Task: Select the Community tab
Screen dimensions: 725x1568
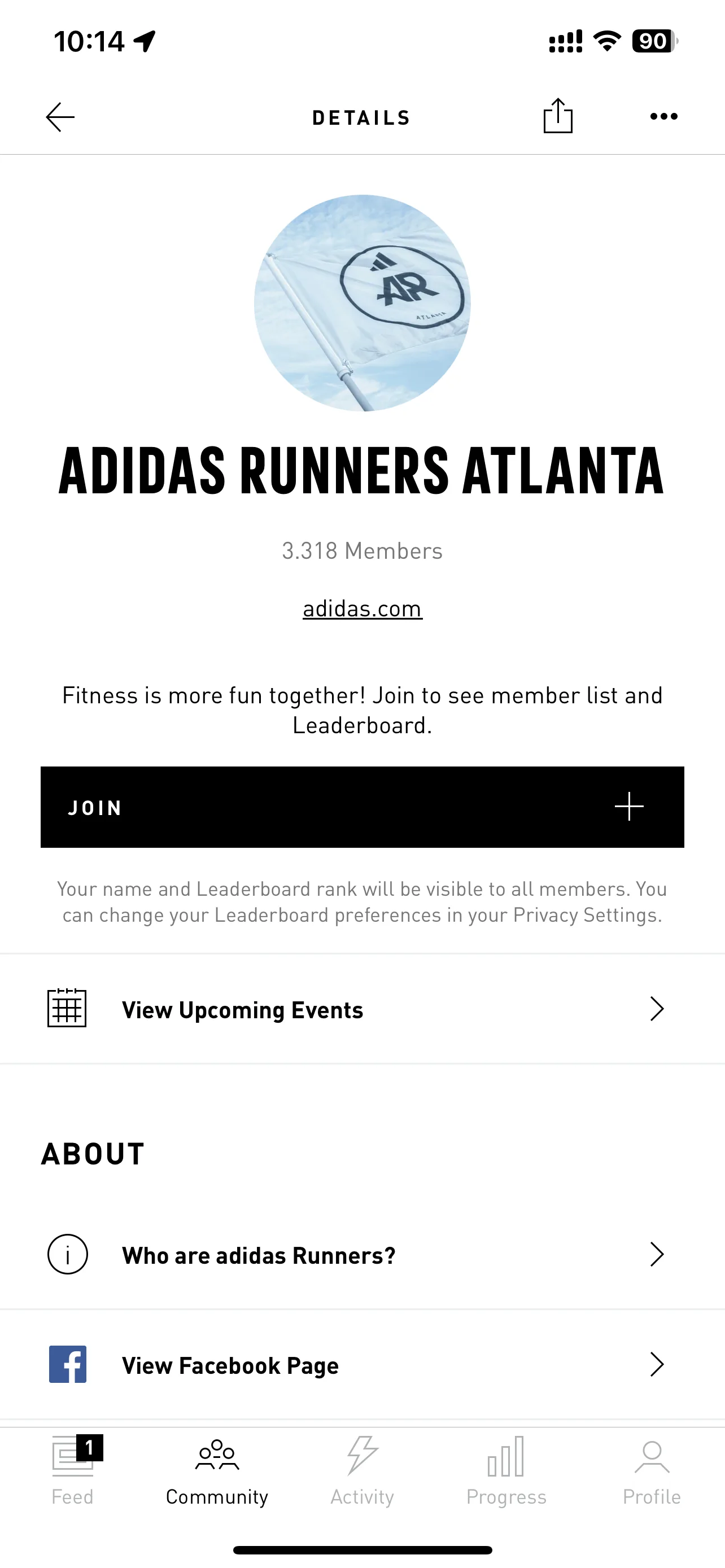Action: 217,1469
